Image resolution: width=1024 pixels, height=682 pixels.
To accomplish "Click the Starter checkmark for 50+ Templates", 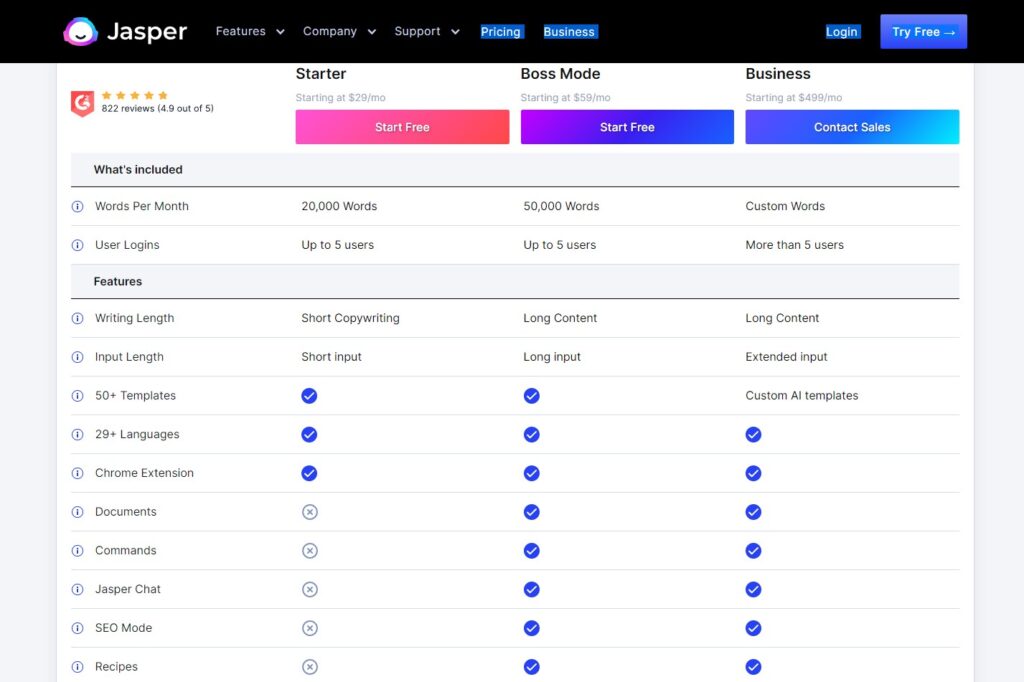I will [x=310, y=396].
